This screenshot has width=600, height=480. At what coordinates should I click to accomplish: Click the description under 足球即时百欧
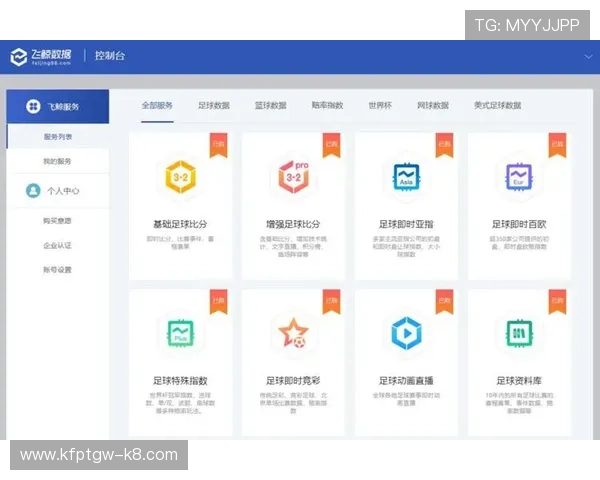click(519, 243)
